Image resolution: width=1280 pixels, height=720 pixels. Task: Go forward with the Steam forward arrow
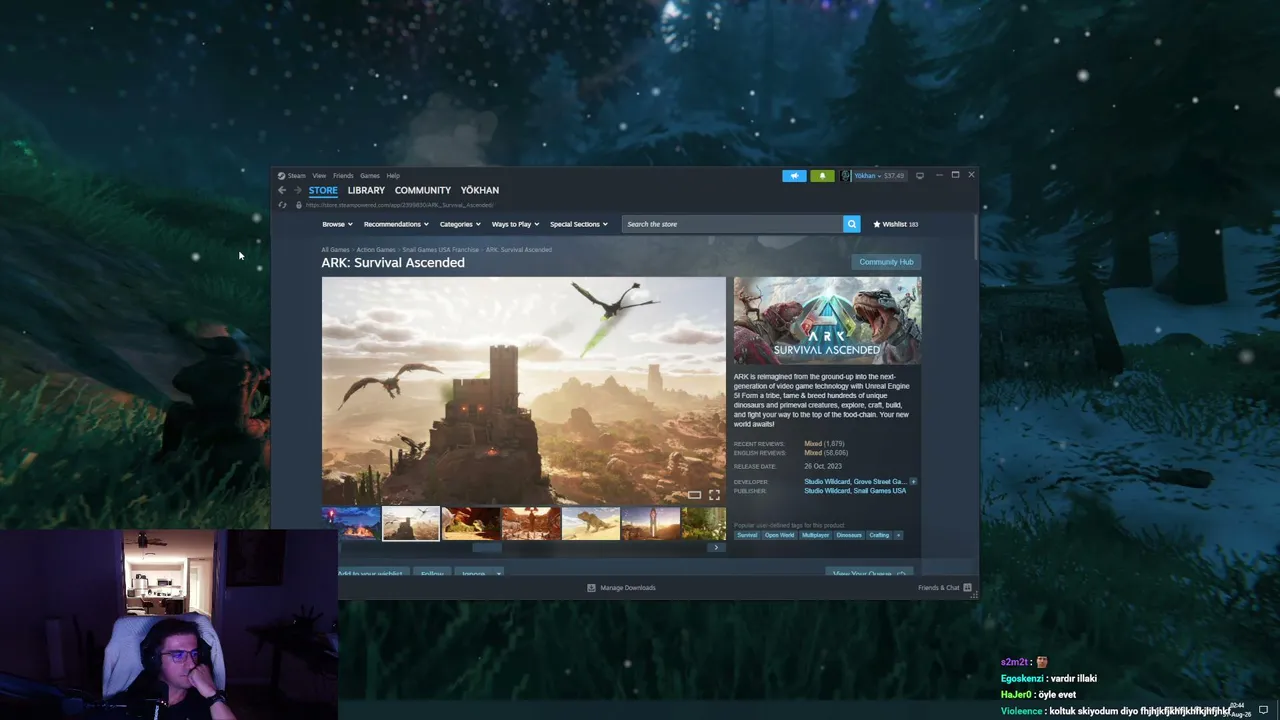pos(297,190)
